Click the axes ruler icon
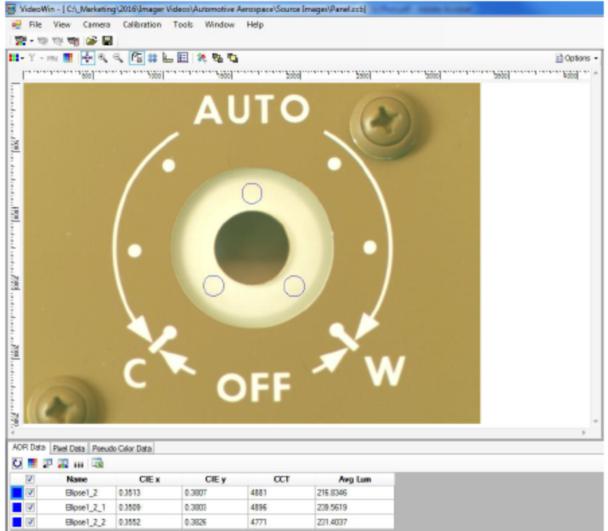608x531 pixels. click(167, 58)
